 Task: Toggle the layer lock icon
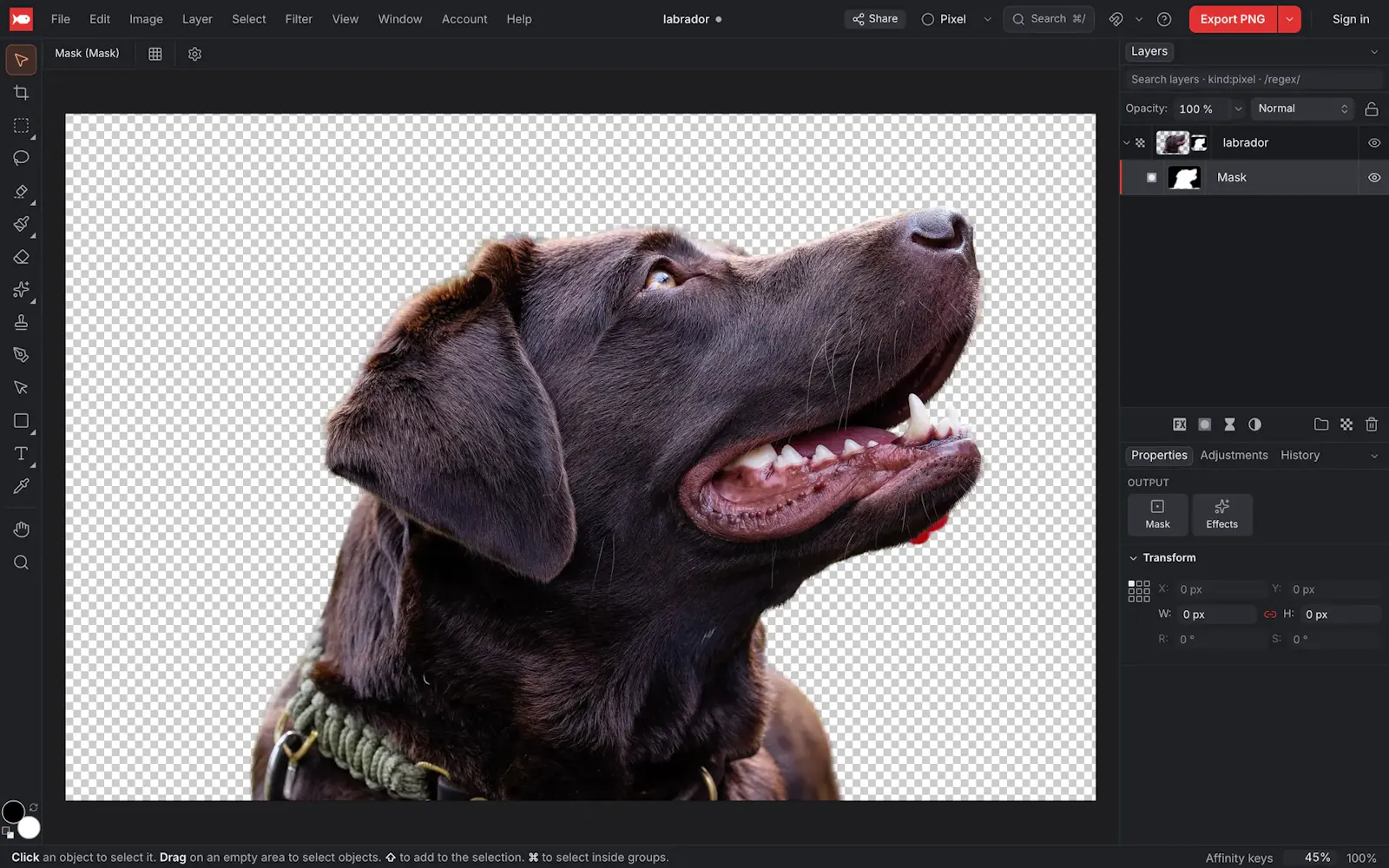pos(1372,108)
